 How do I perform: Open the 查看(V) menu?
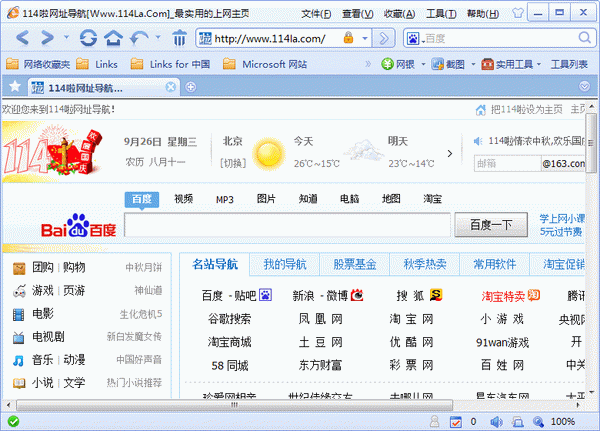tap(357, 14)
